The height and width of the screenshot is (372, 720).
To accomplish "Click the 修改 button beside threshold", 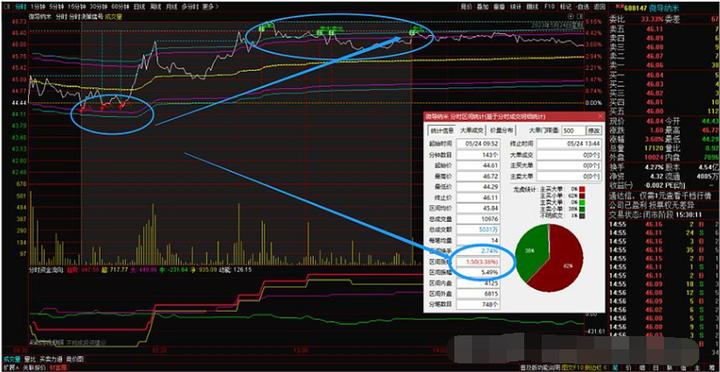I will pos(594,130).
